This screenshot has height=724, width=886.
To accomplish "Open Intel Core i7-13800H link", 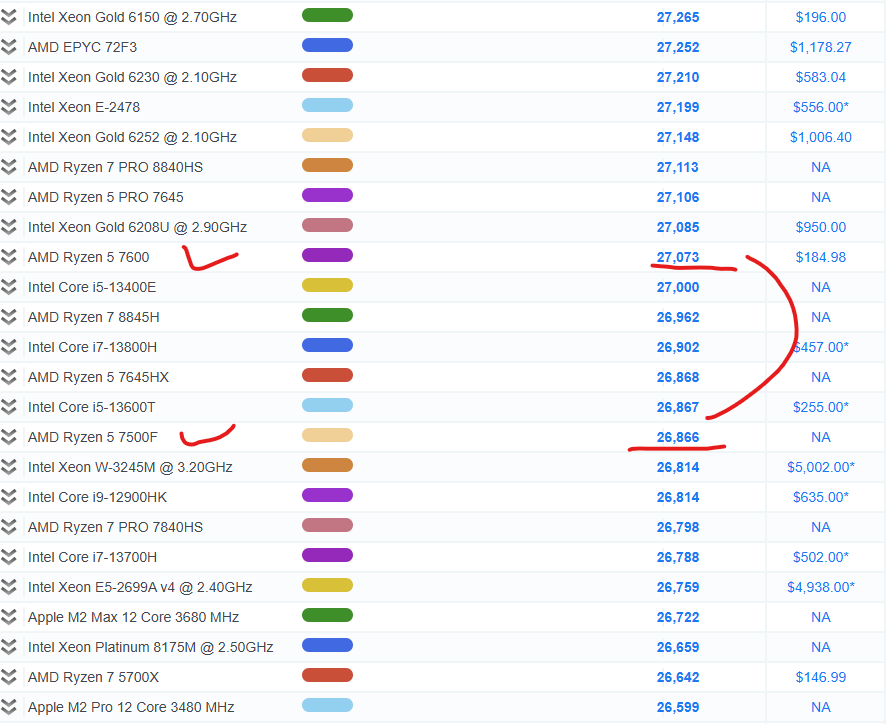I will (93, 347).
